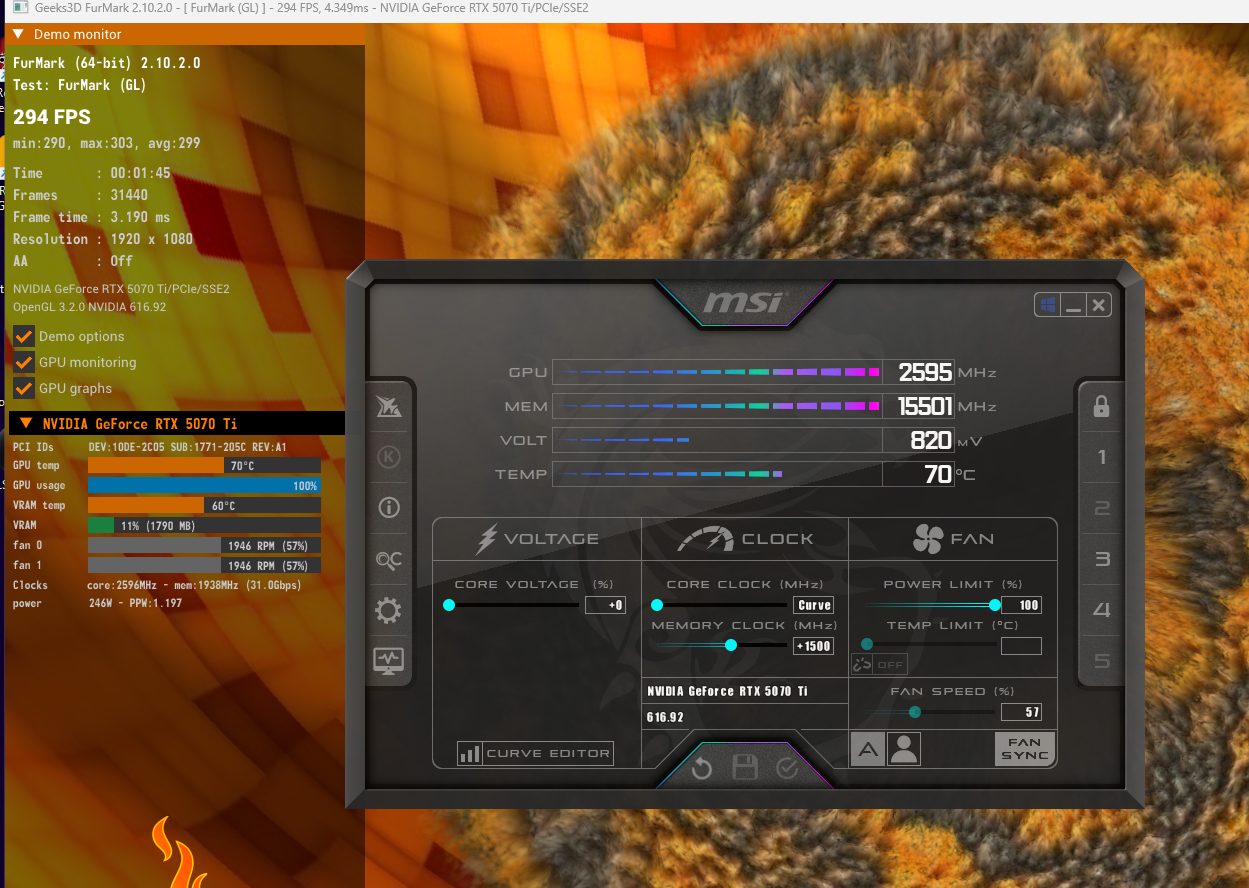Launch Kombustor stress test K icon
Viewport: 1249px width, 888px height.
[388, 457]
